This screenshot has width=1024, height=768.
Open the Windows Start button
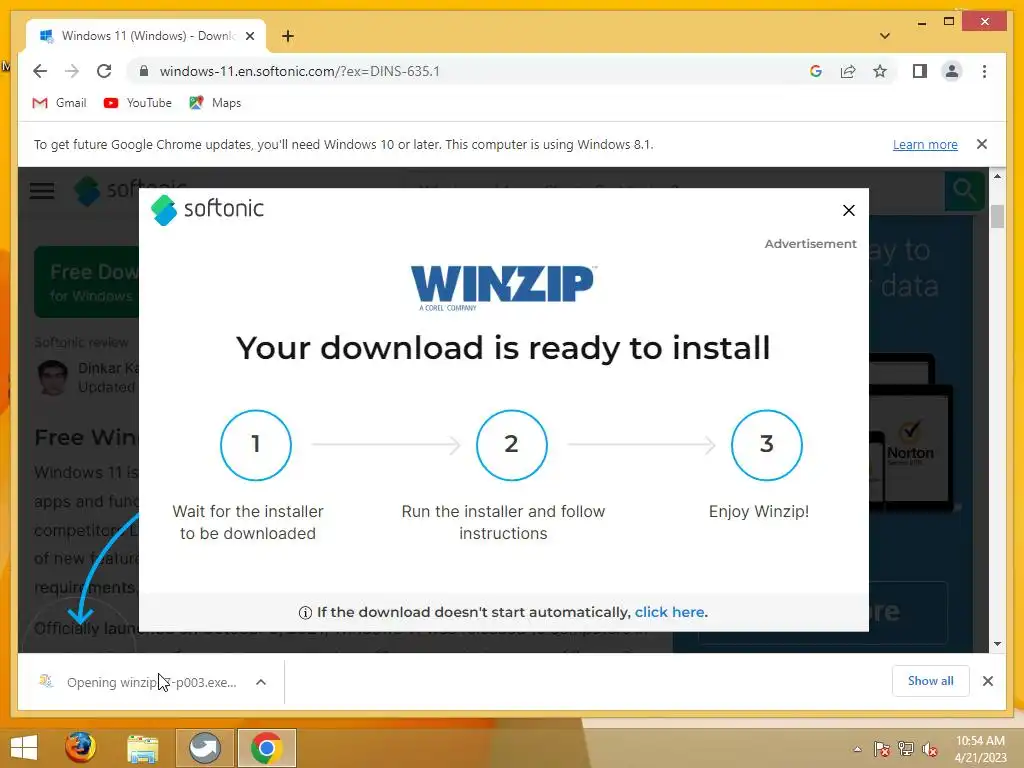[24, 748]
